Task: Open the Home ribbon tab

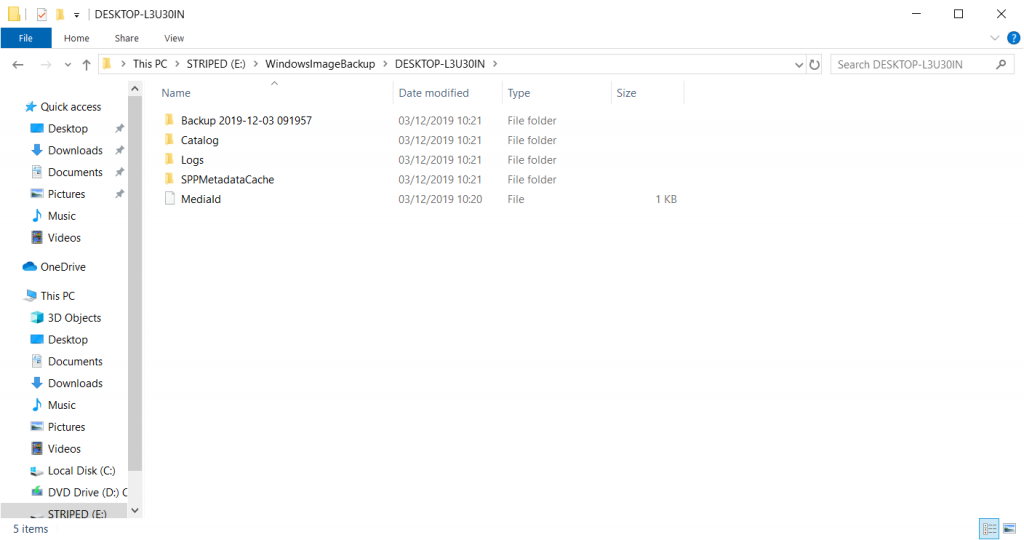Action: point(76,38)
